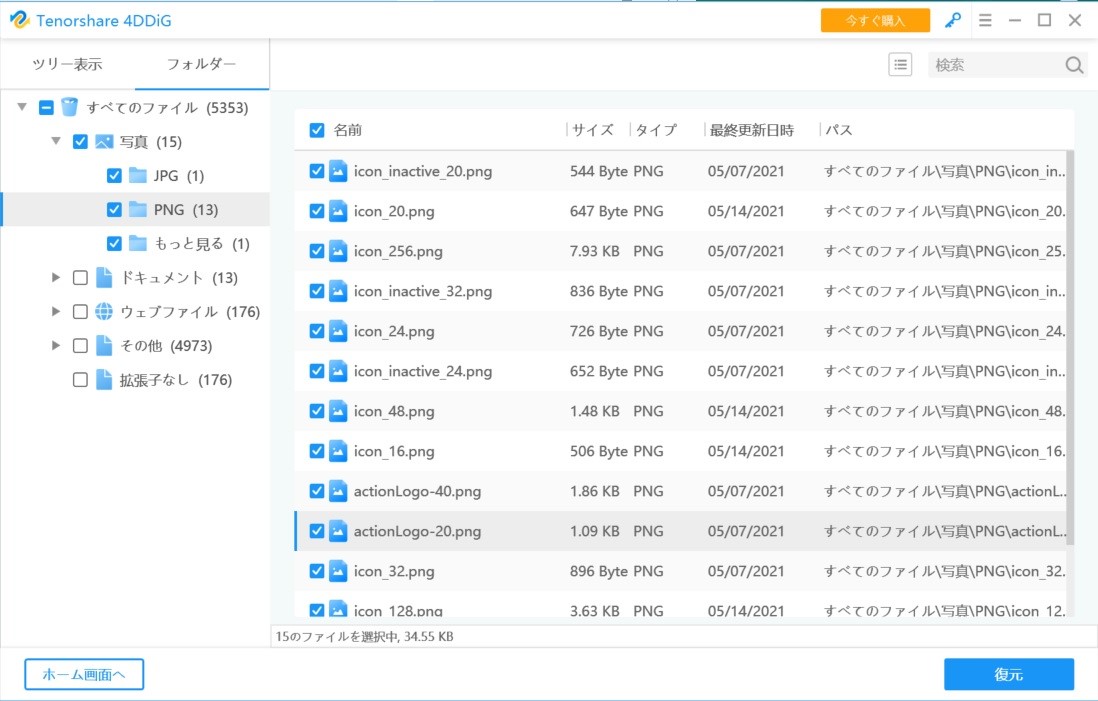Click the picture icon next to 写真
This screenshot has height=701, width=1098.
(104, 141)
